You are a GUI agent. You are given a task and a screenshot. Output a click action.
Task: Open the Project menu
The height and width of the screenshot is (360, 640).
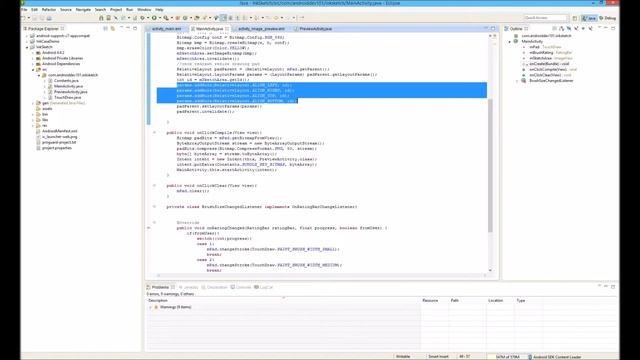(x=116, y=9)
